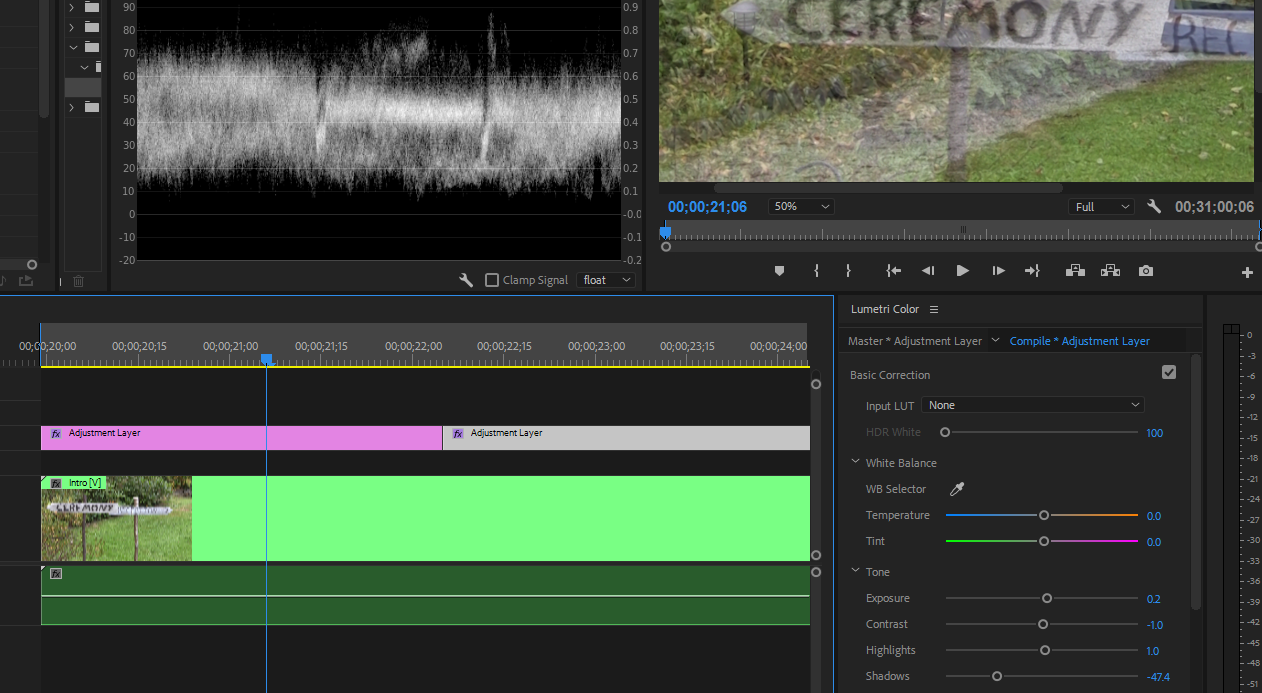The image size is (1262, 693).
Task: Open the Full playback resolution dropdown
Action: click(1100, 207)
